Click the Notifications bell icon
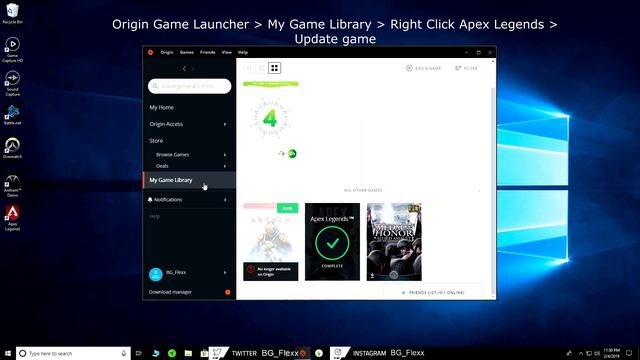The image size is (640, 360). click(x=150, y=200)
